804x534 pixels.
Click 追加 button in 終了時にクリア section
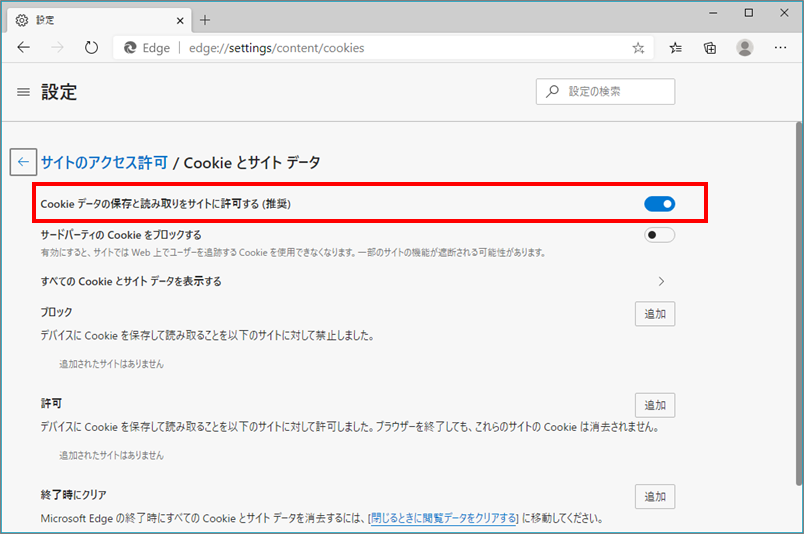pos(655,497)
